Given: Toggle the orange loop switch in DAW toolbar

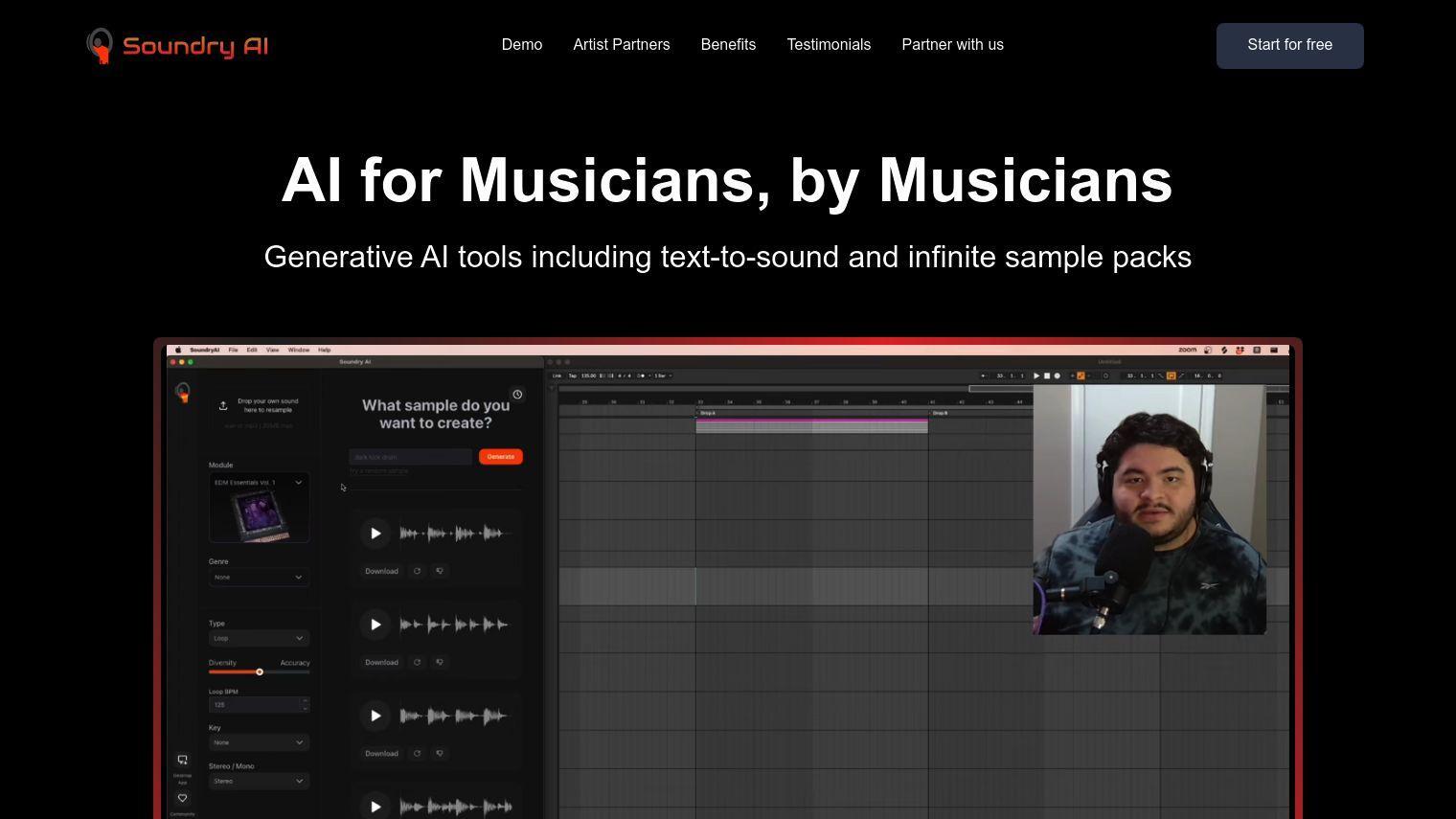Looking at the screenshot, I should pos(1171,375).
